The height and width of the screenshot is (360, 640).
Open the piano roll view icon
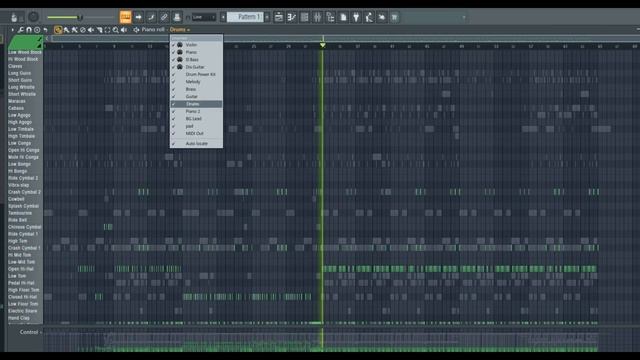coord(291,17)
